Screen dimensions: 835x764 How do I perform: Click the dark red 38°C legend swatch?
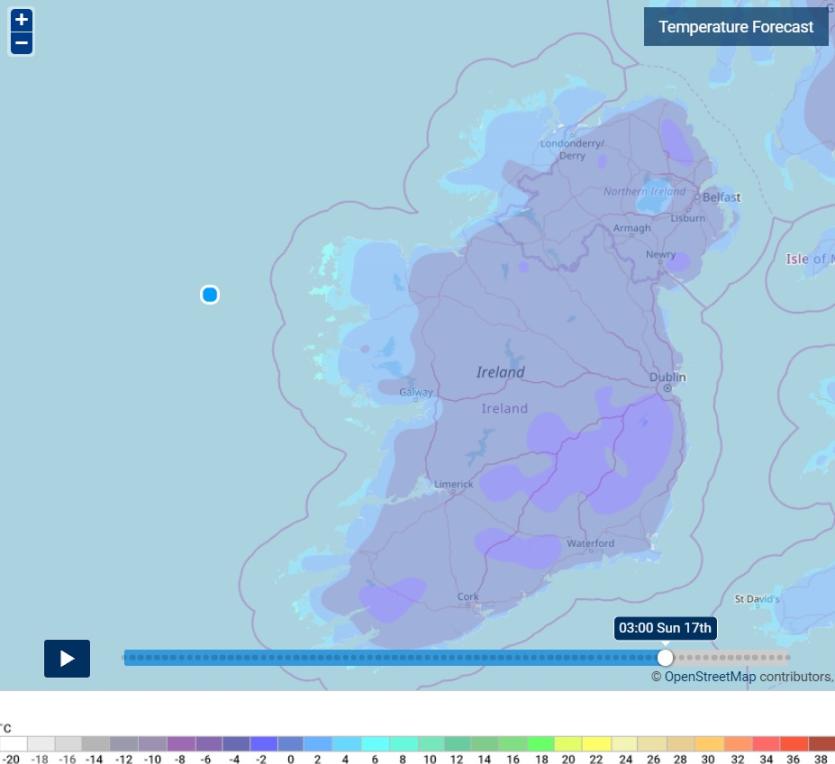point(821,744)
